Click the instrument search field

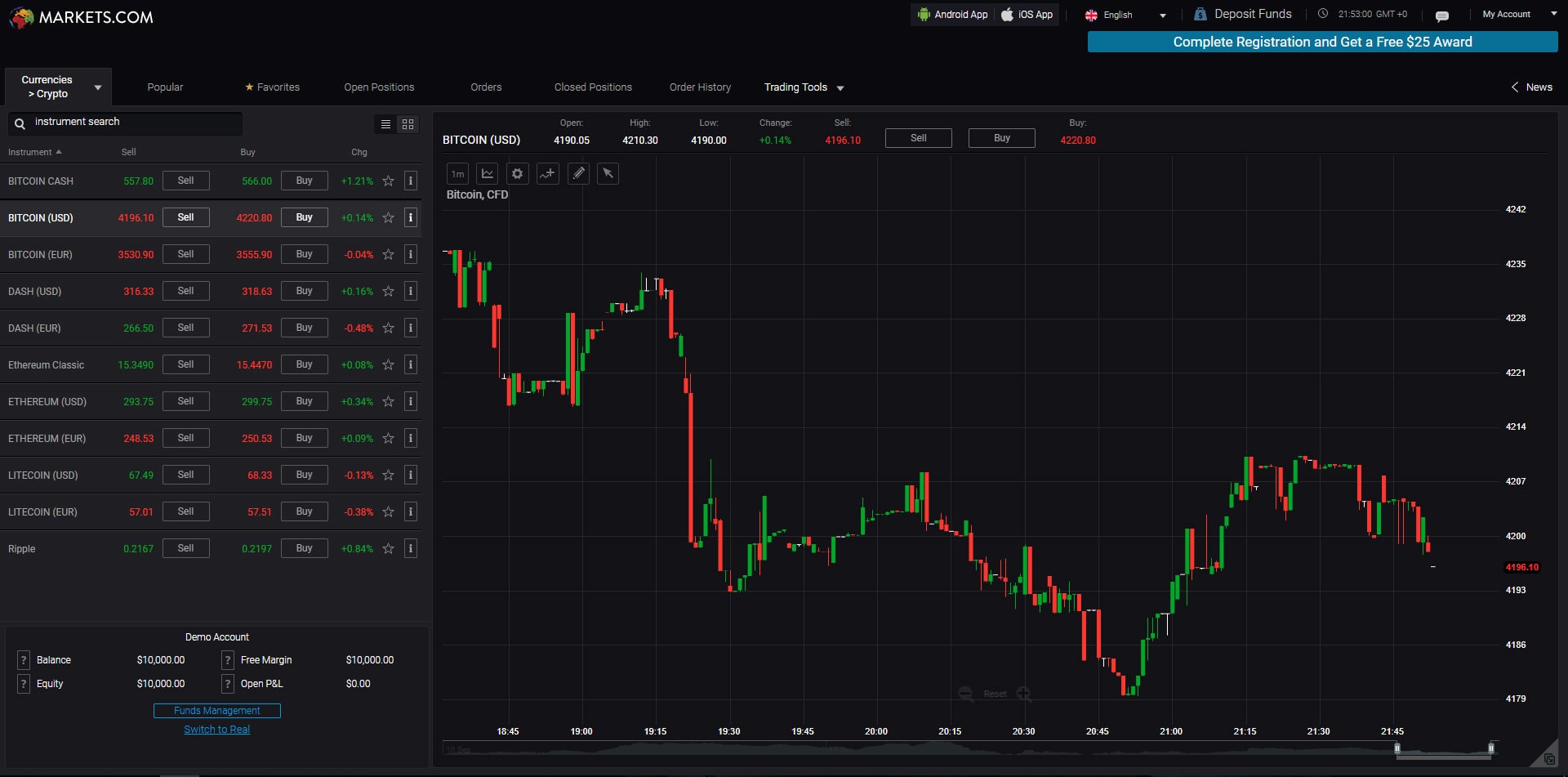[x=125, y=123]
